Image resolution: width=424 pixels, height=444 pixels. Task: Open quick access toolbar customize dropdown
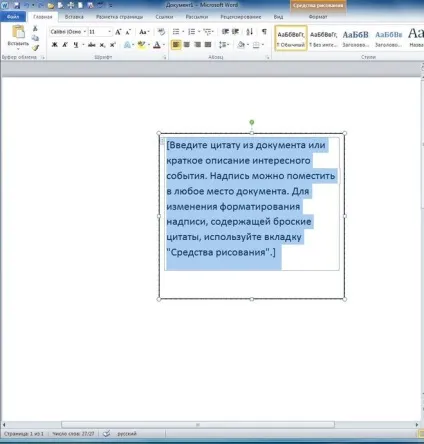(110, 5)
